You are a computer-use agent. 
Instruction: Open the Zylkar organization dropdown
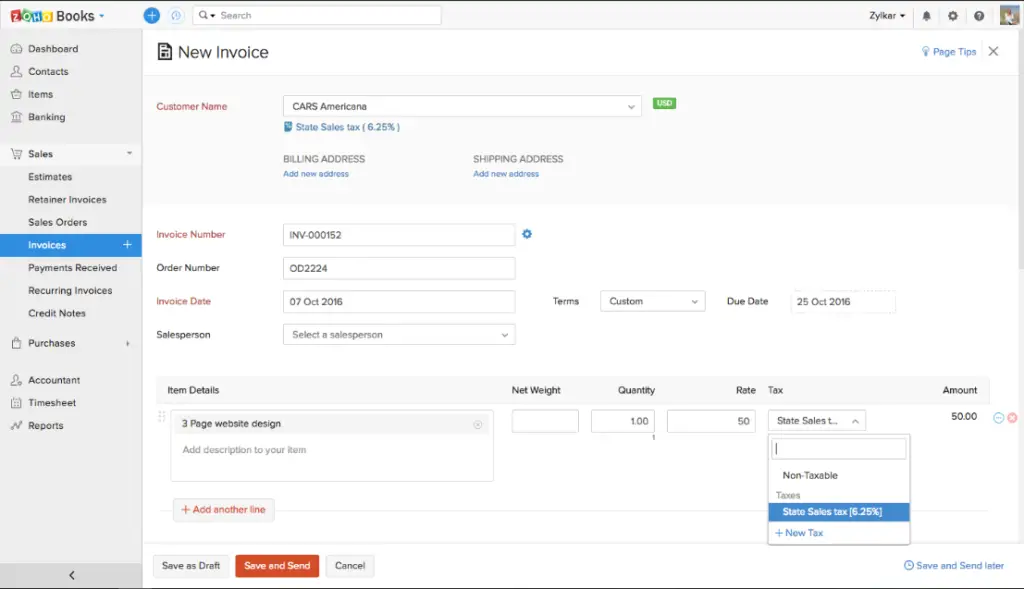click(886, 16)
